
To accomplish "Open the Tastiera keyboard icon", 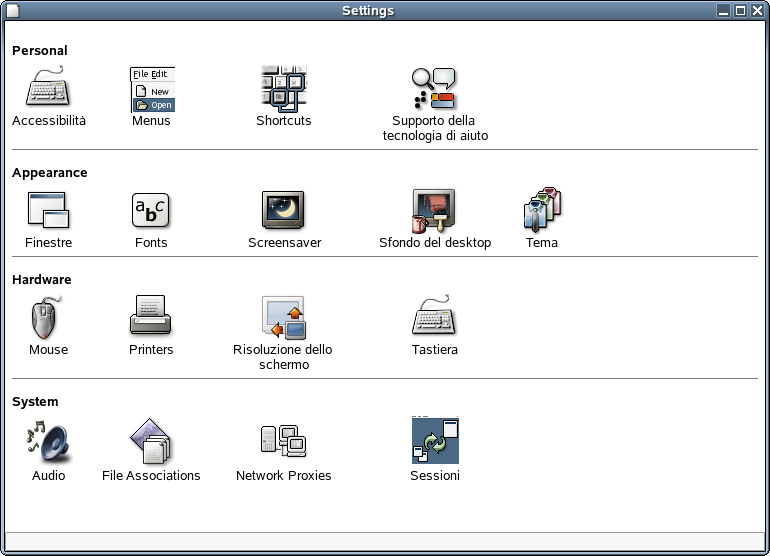I will (x=434, y=315).
